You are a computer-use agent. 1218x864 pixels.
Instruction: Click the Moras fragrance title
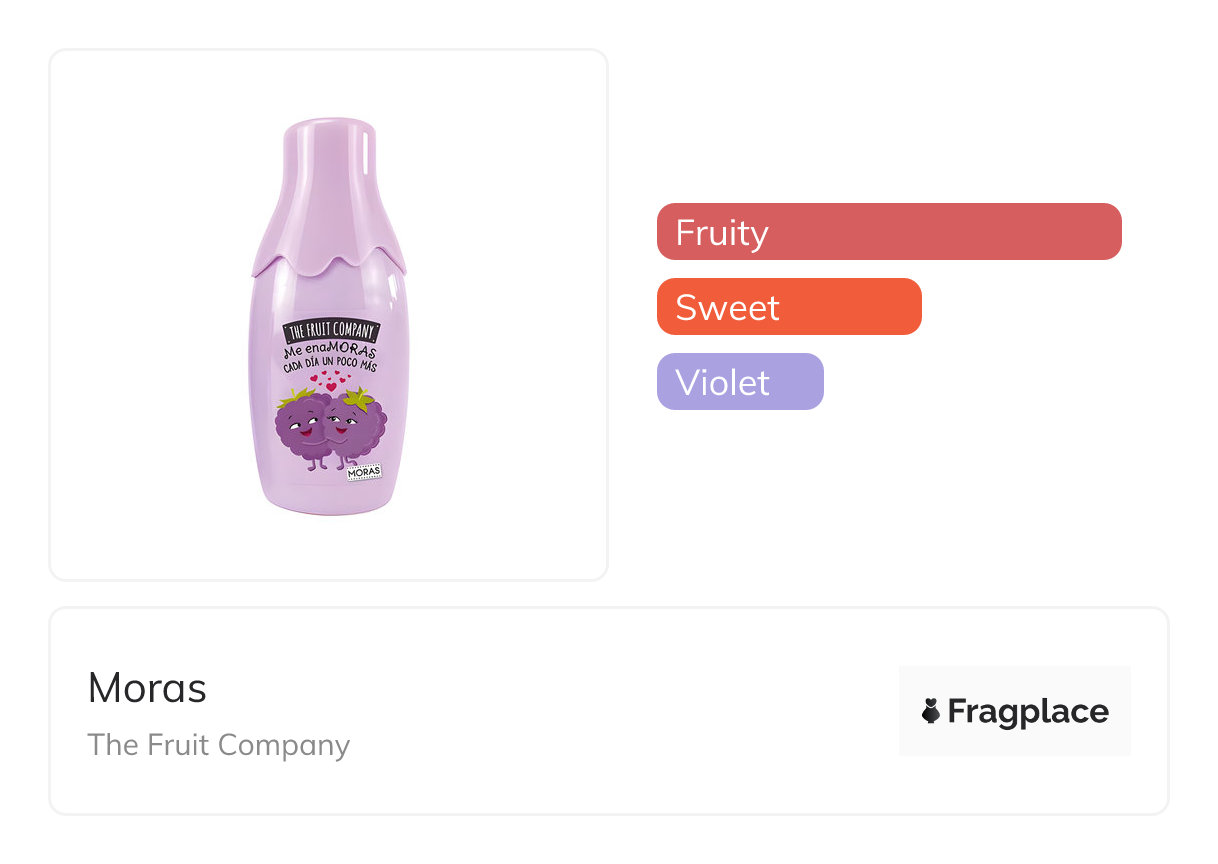pyautogui.click(x=147, y=688)
